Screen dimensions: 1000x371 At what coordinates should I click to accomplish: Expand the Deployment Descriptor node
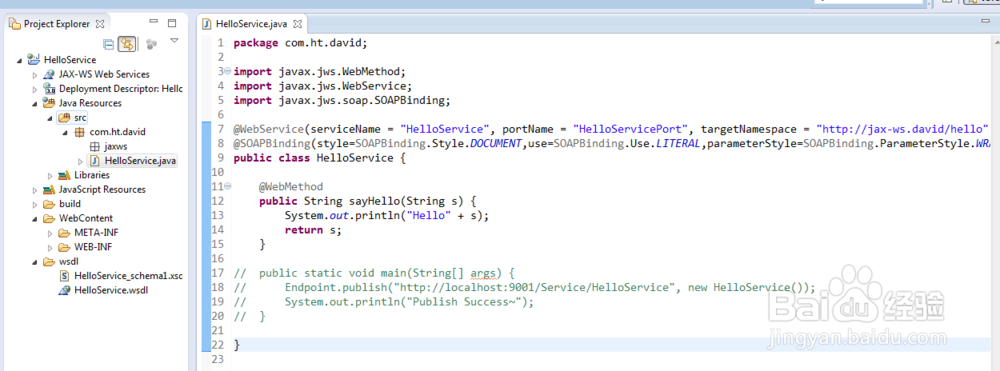34,89
